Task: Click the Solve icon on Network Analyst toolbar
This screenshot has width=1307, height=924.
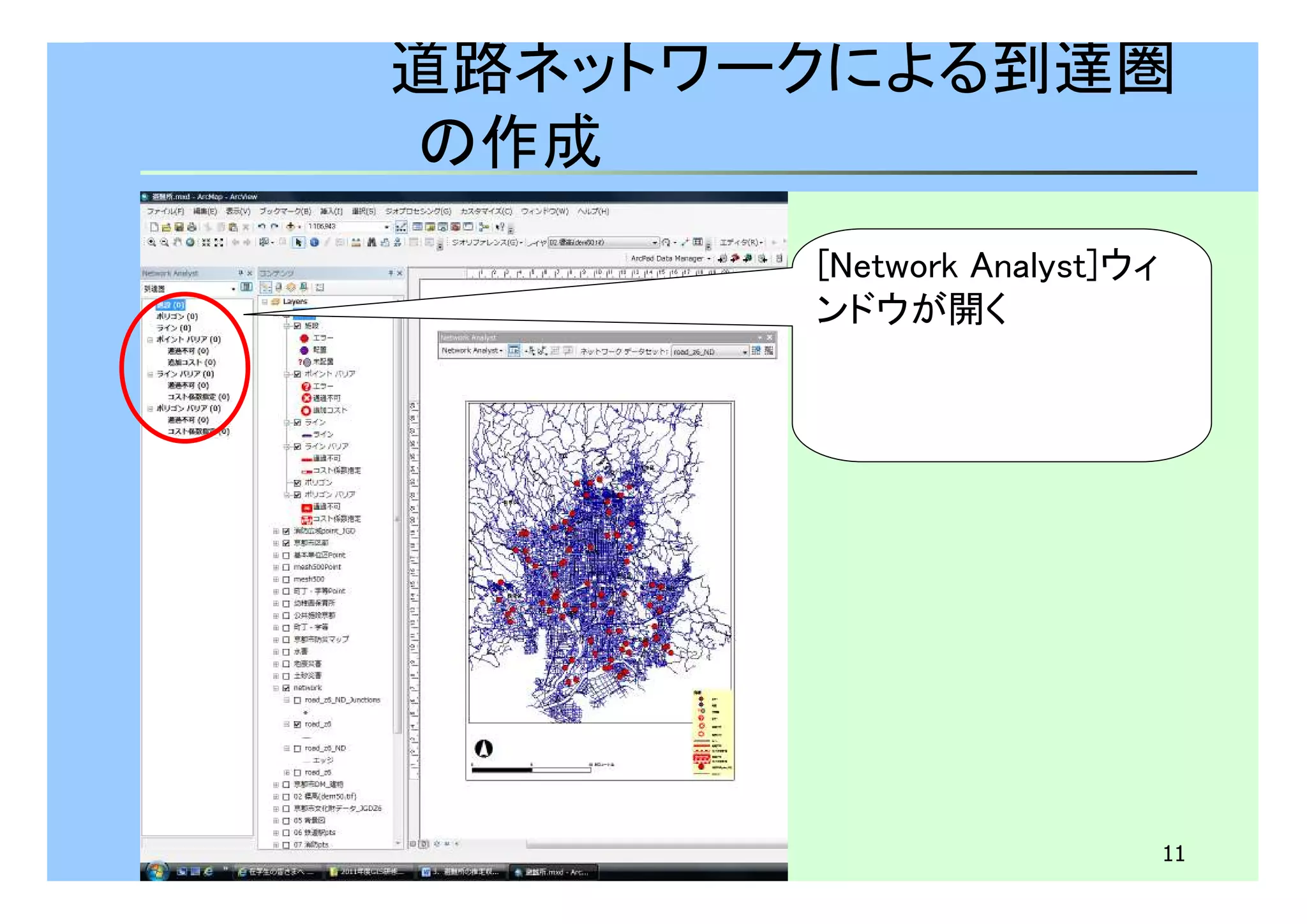Action: (x=555, y=351)
